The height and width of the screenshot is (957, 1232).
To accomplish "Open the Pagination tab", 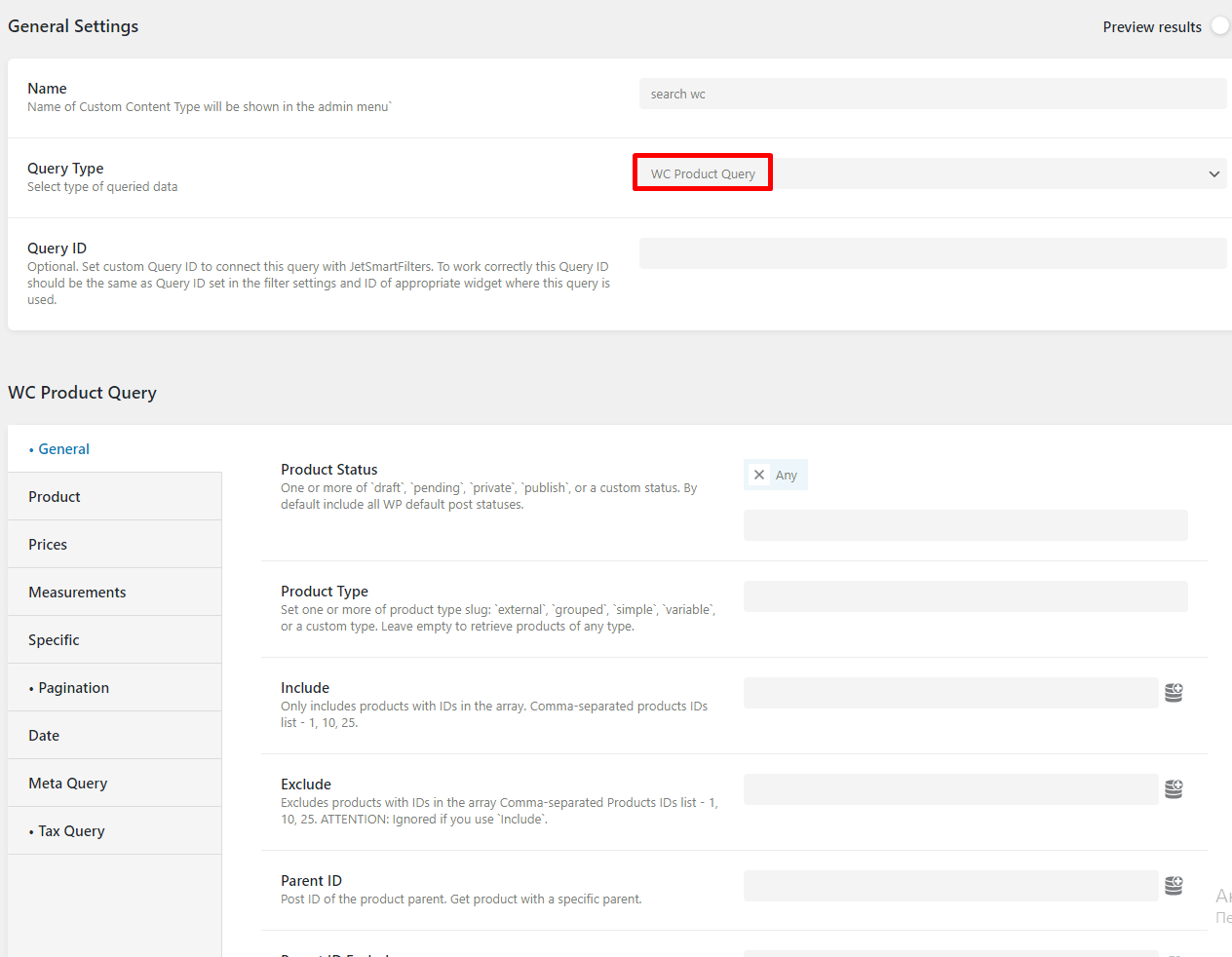I will tap(115, 688).
